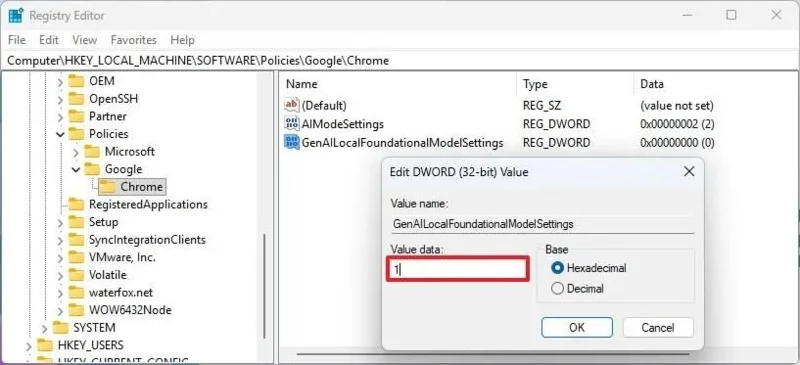Open the Edit menu
Image resolution: width=800 pixels, height=365 pixels.
click(49, 40)
